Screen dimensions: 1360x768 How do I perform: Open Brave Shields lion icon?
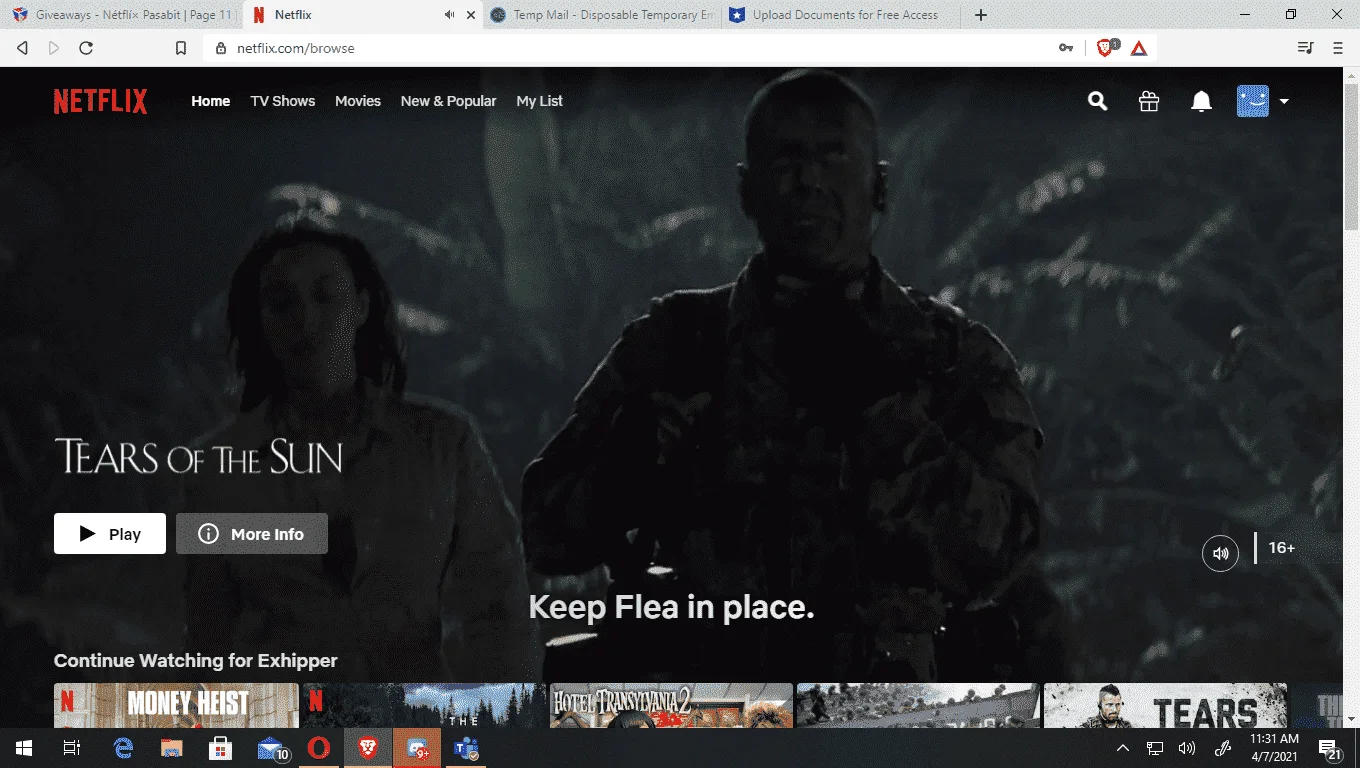click(x=1107, y=47)
